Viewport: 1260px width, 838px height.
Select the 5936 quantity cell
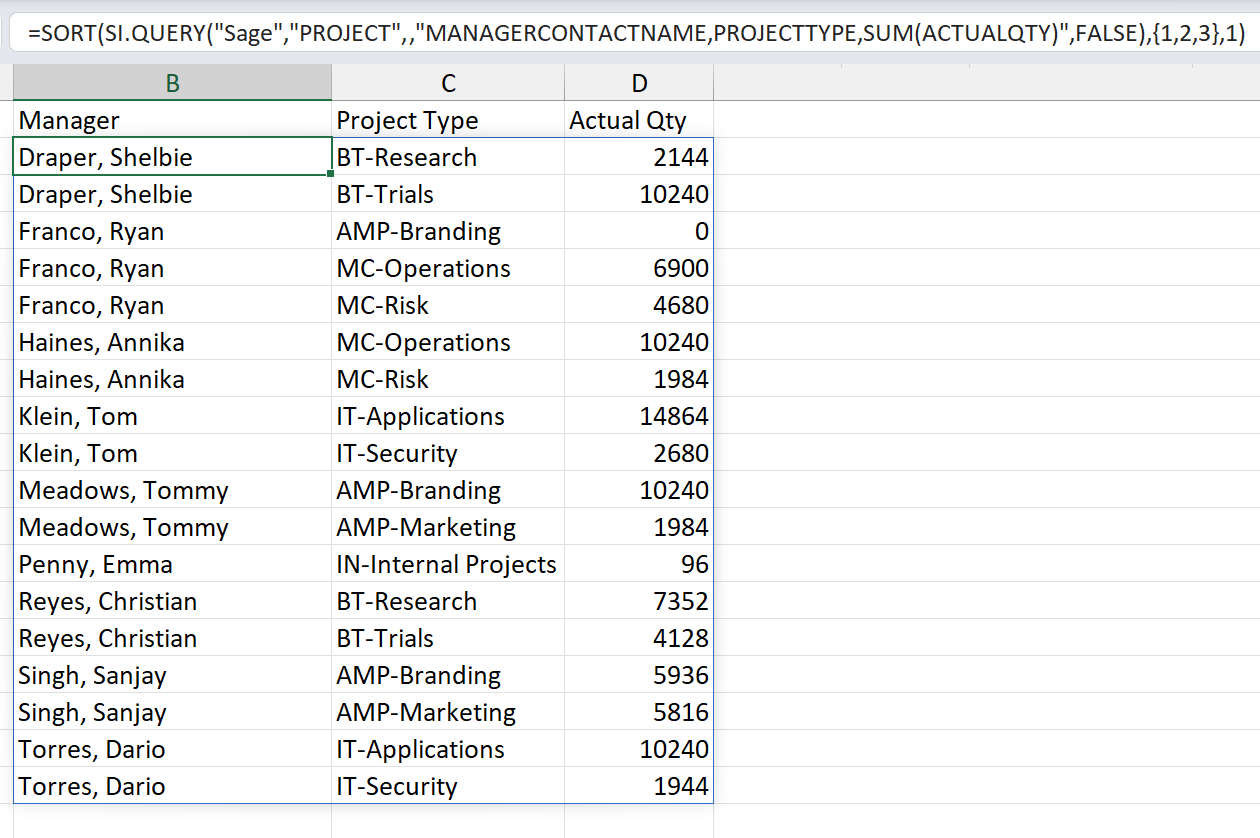point(639,675)
